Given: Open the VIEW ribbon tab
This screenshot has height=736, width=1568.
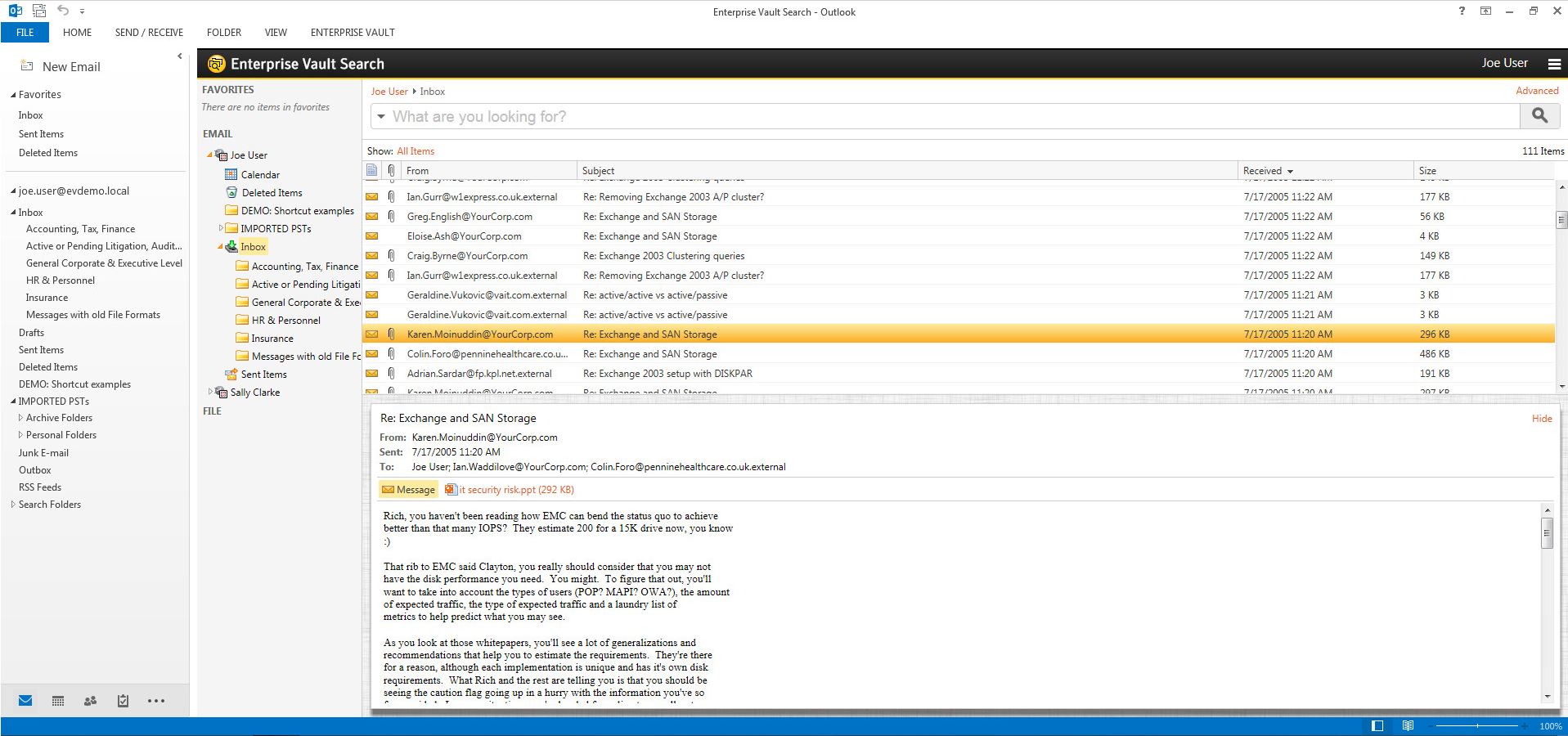Looking at the screenshot, I should click(276, 32).
